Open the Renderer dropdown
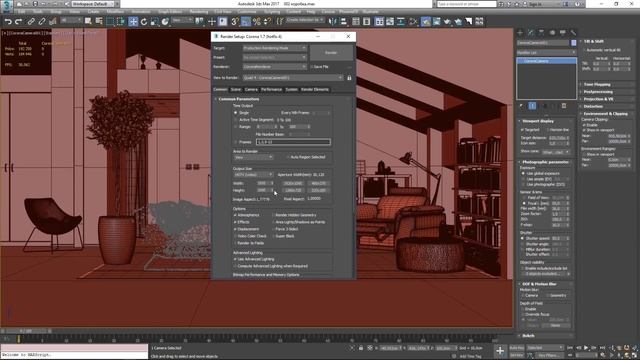The height and width of the screenshot is (360, 640). click(274, 67)
